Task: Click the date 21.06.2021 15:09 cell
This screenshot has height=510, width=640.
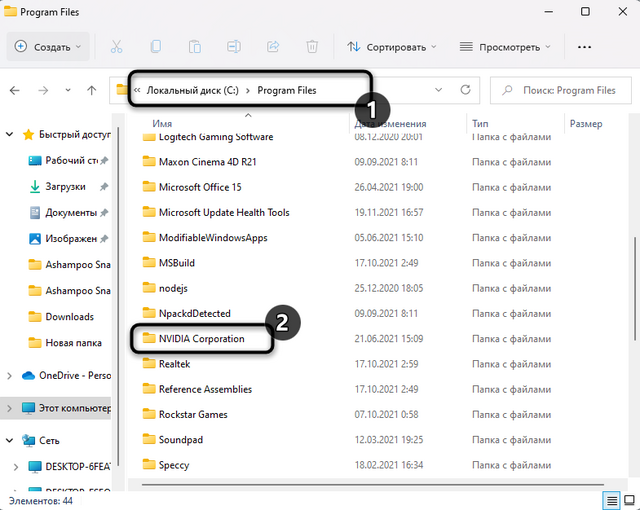Action: pos(389,339)
